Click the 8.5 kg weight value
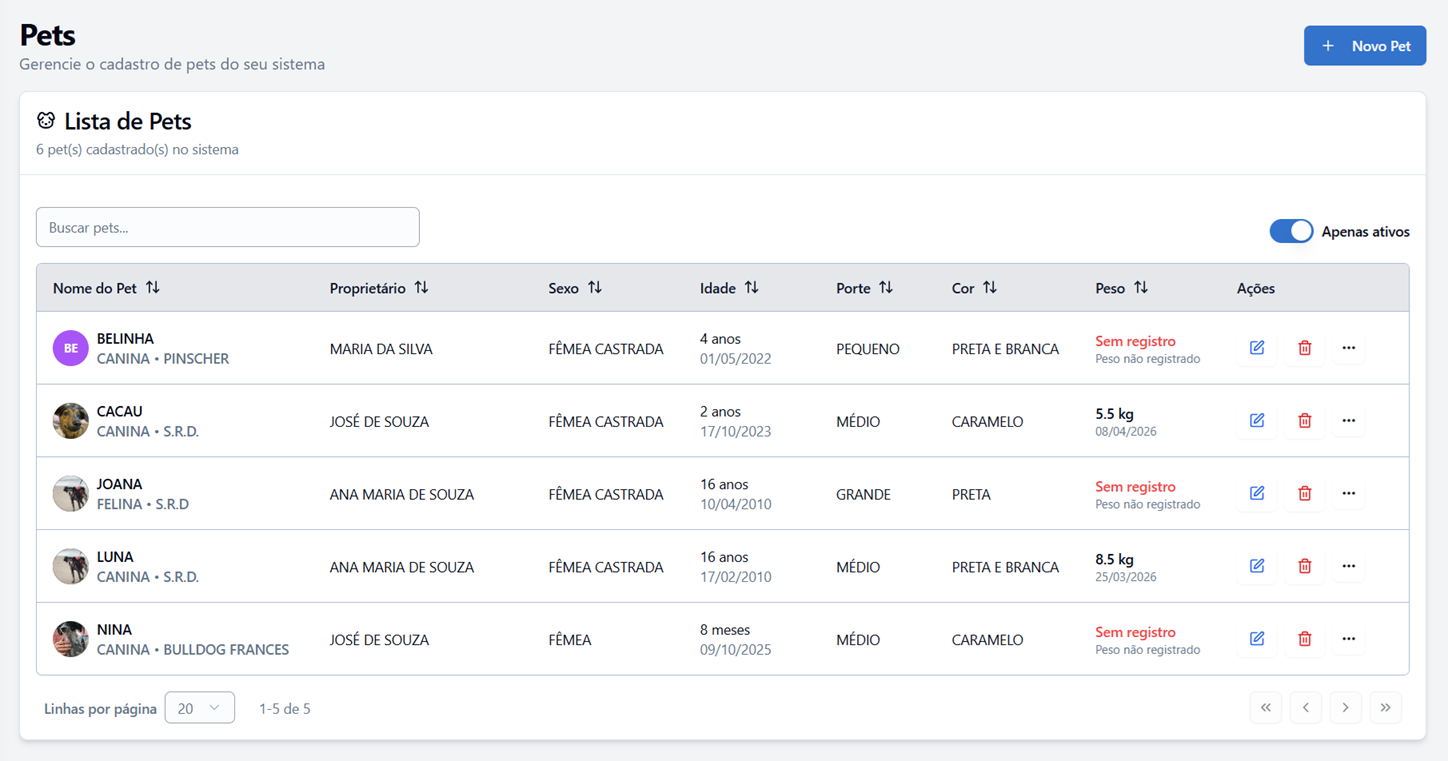This screenshot has width=1448, height=761. [x=1114, y=559]
